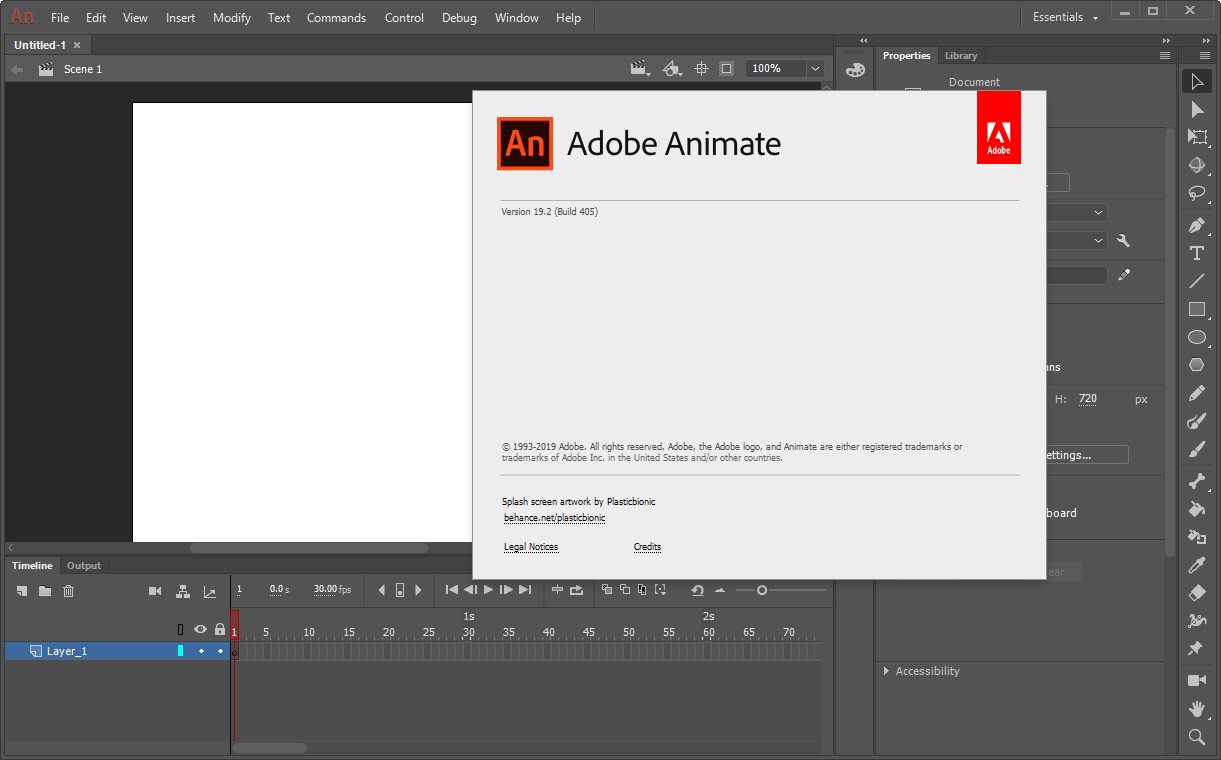Select the Lasso tool

tap(1197, 193)
